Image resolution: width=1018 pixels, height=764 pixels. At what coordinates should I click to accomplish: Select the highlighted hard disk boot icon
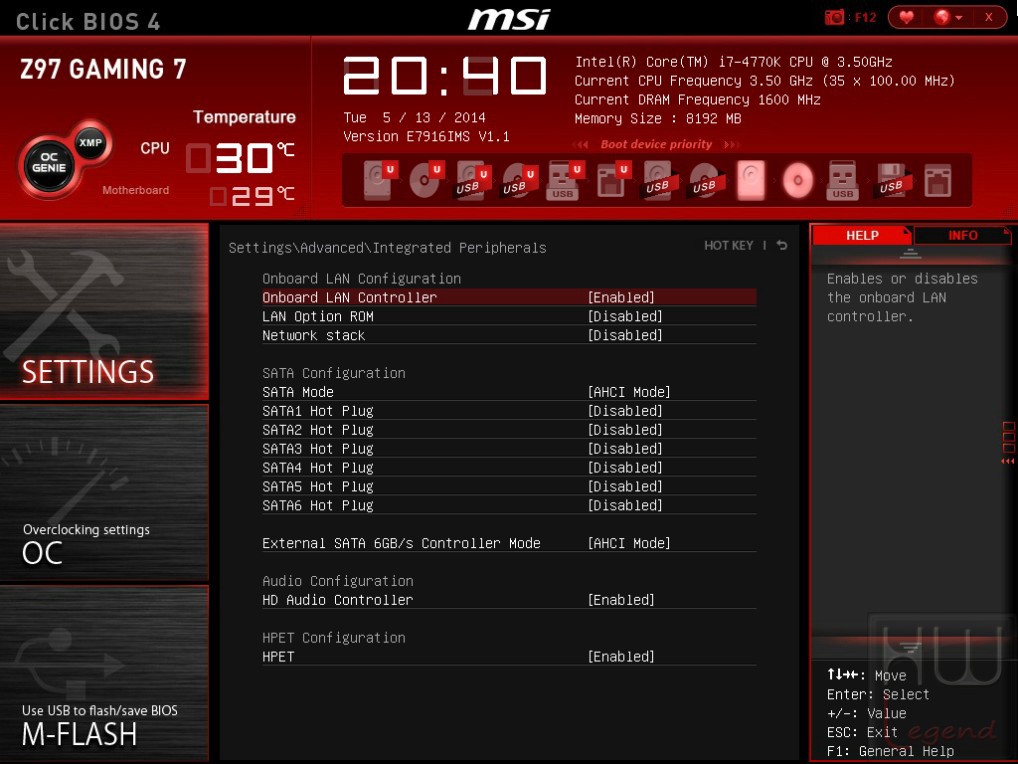coord(751,180)
